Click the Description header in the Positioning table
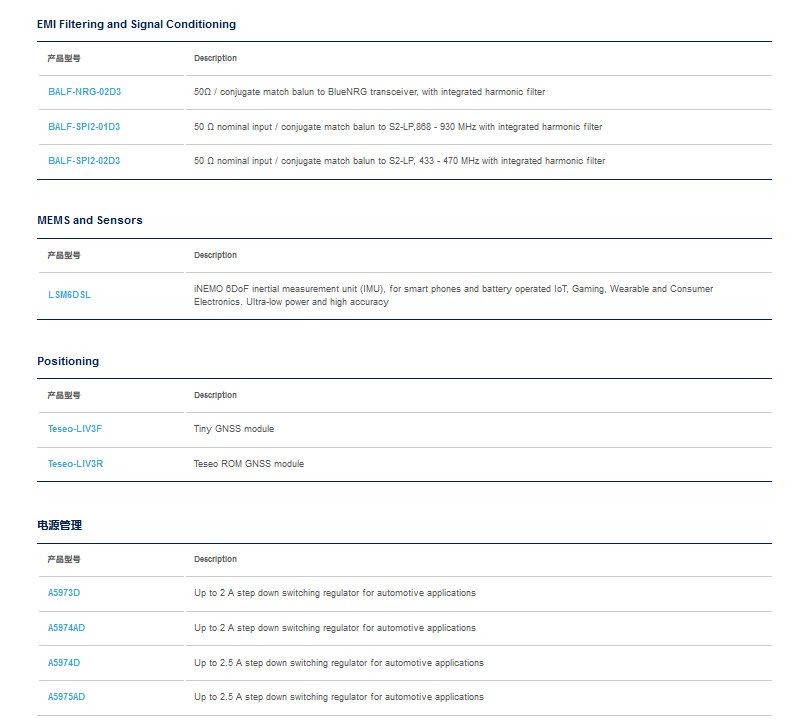Image resolution: width=812 pixels, height=725 pixels. (x=215, y=395)
